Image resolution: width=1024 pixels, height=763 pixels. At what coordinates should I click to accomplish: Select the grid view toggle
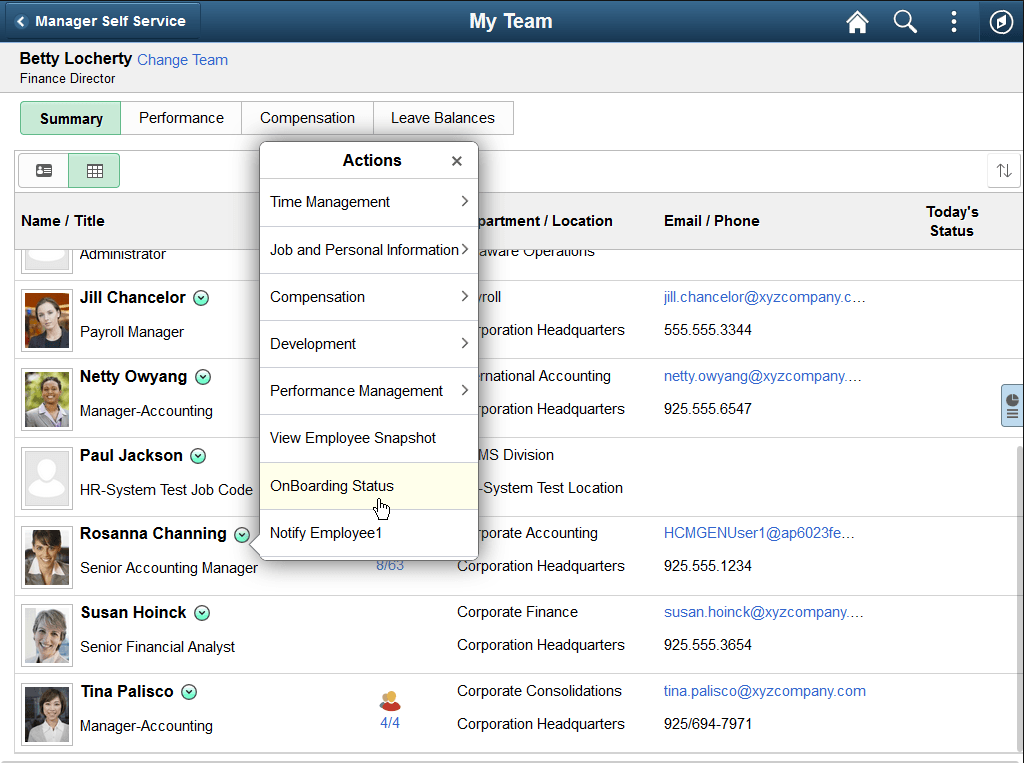tap(93, 170)
